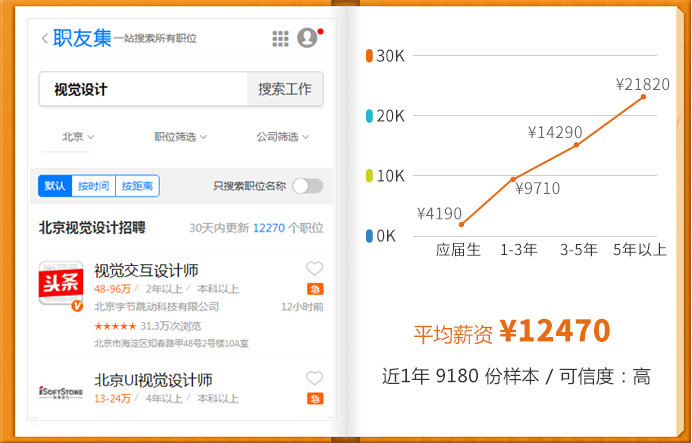Favorite the 视觉交互设计师 job with heart icon
Image resolution: width=692 pixels, height=443 pixels.
click(314, 268)
